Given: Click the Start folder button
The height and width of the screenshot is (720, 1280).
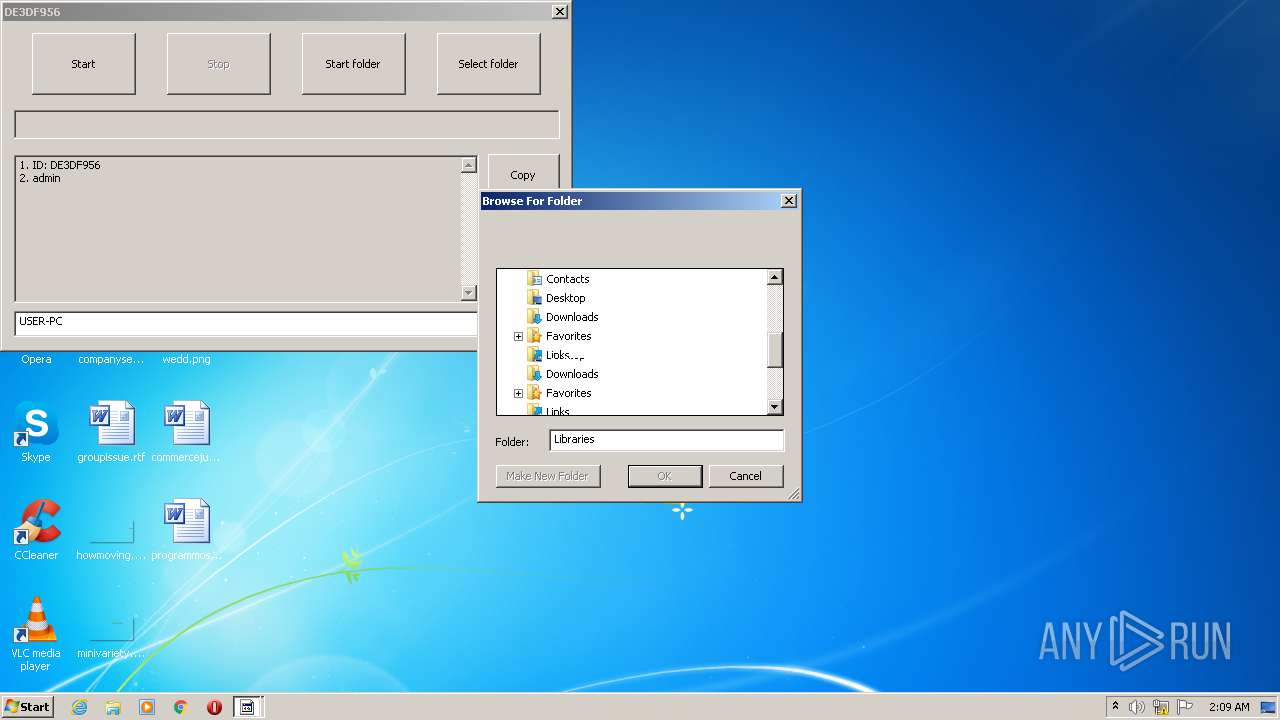Looking at the screenshot, I should (353, 64).
